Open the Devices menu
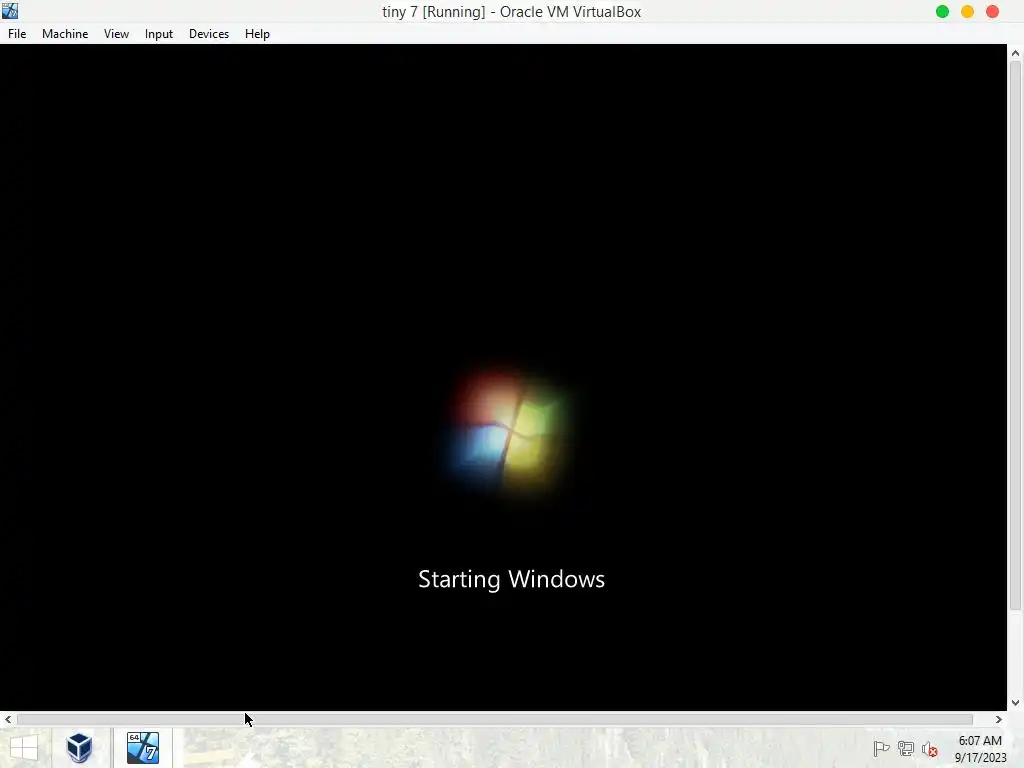Screen dimensions: 1024x768 (209, 34)
